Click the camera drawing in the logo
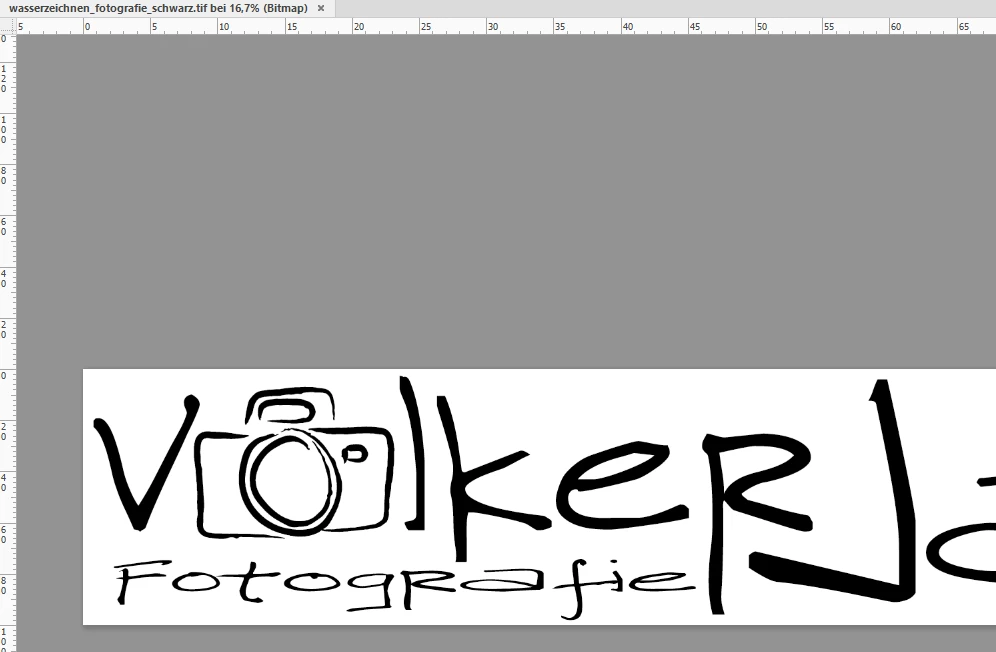Image resolution: width=996 pixels, height=652 pixels. coord(295,463)
